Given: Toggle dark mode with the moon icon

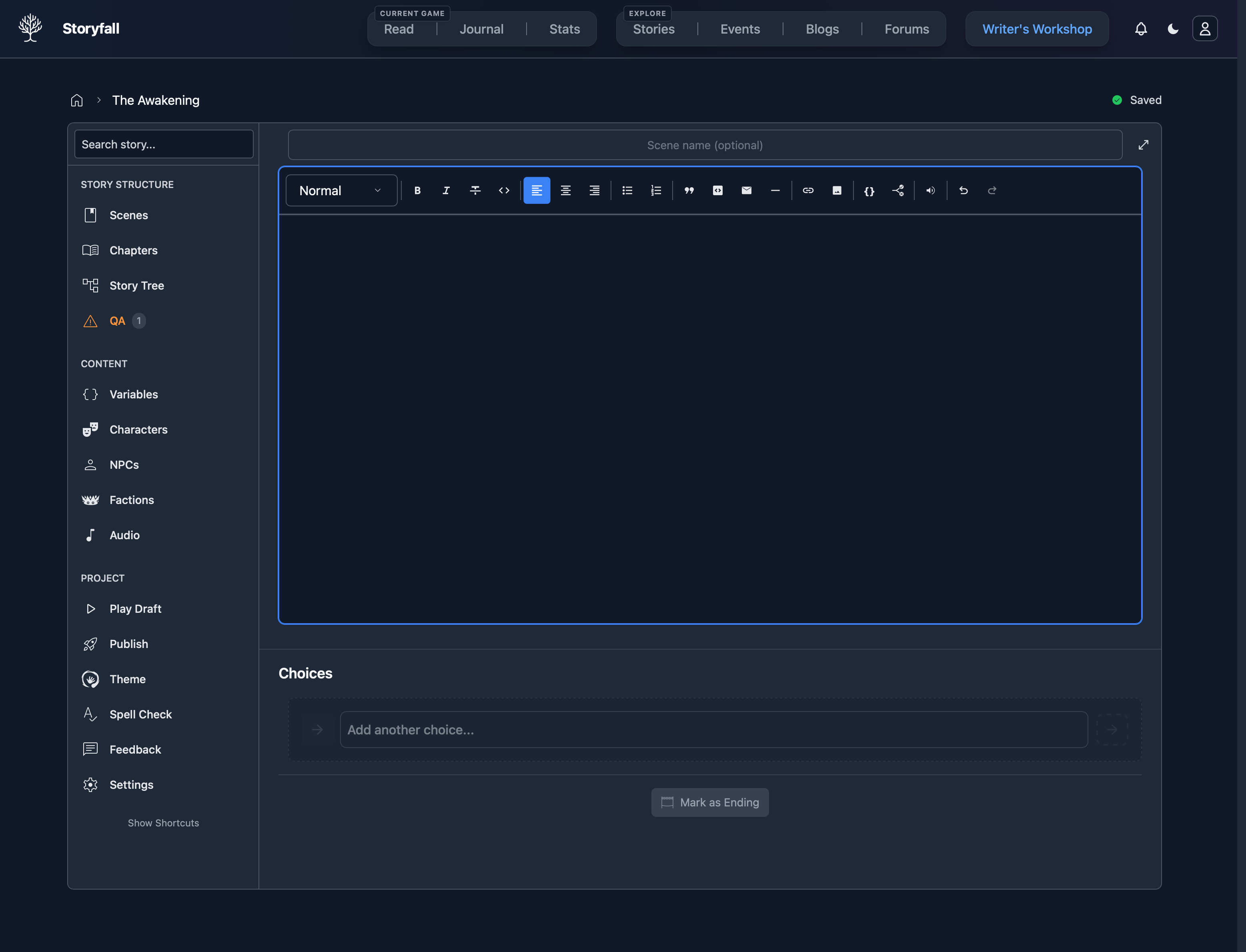Looking at the screenshot, I should coord(1172,29).
